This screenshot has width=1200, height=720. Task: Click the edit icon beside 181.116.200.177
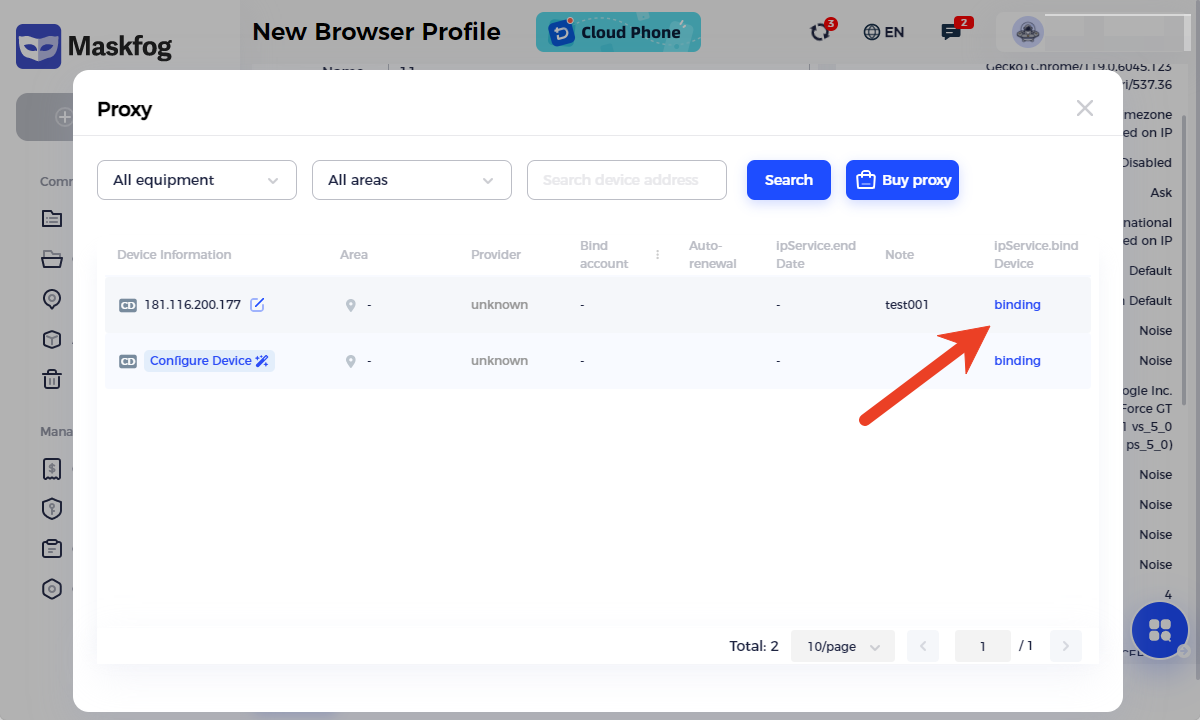point(257,305)
